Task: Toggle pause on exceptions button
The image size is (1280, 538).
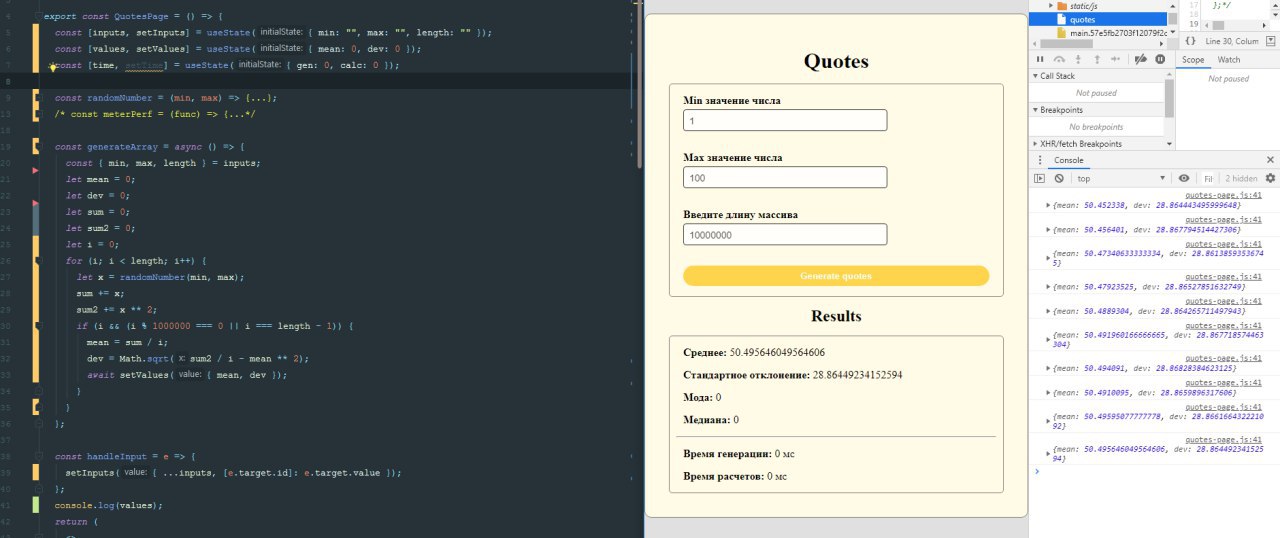Action: 1160,59
